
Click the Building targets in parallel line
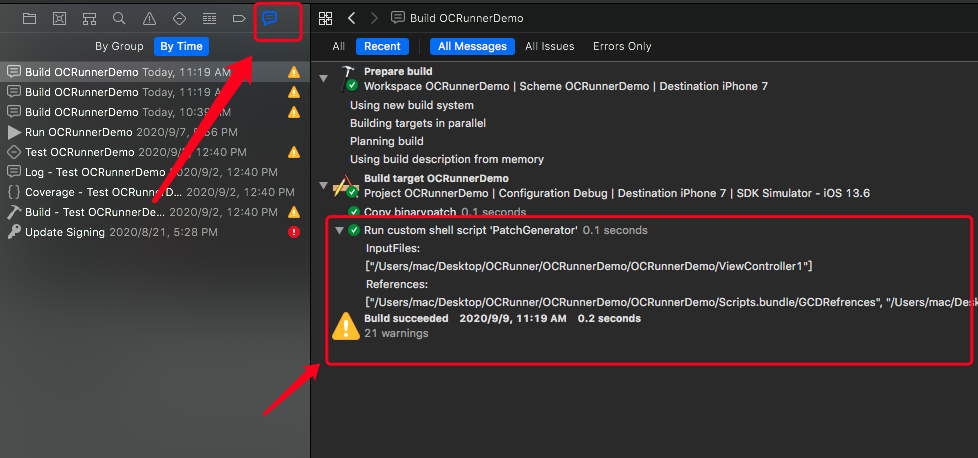418,123
